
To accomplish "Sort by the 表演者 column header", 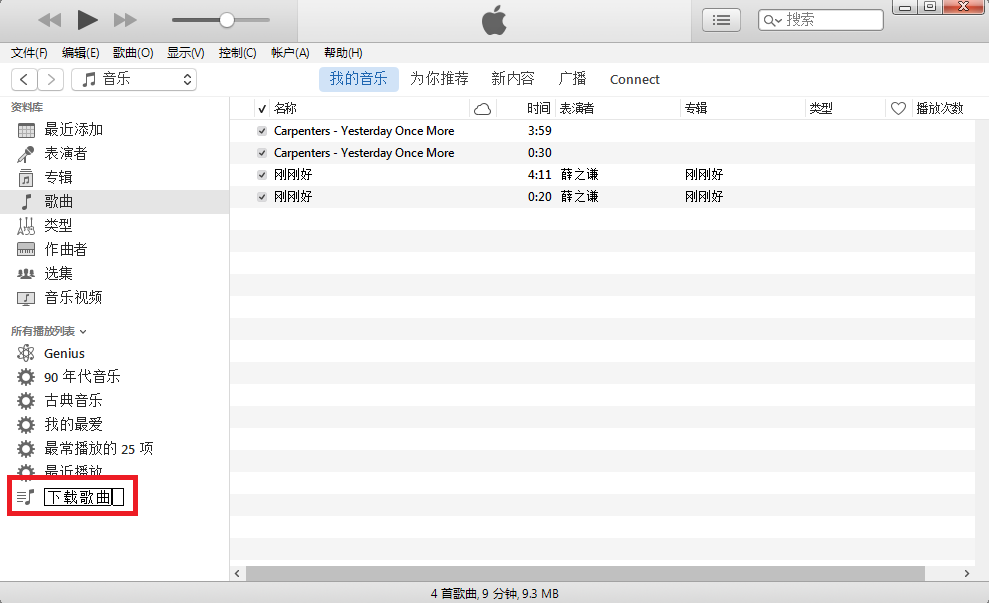I will tap(576, 108).
